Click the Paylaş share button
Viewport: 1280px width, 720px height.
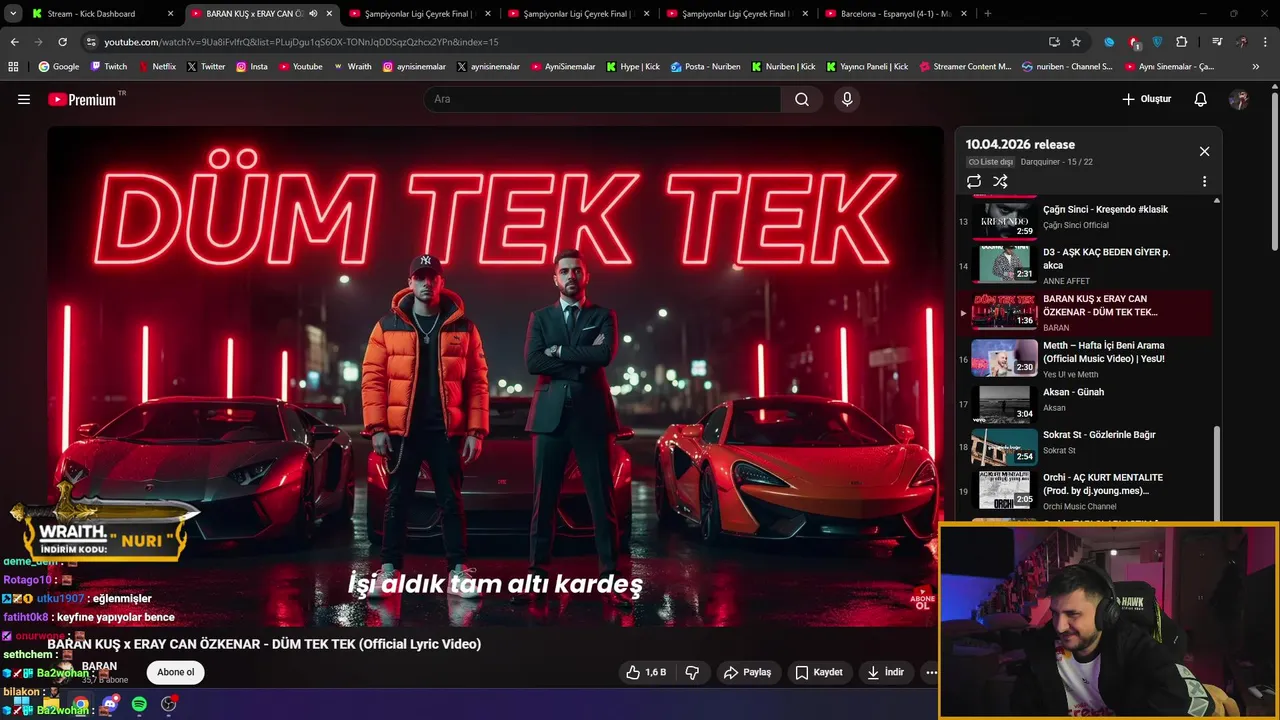[x=747, y=672]
